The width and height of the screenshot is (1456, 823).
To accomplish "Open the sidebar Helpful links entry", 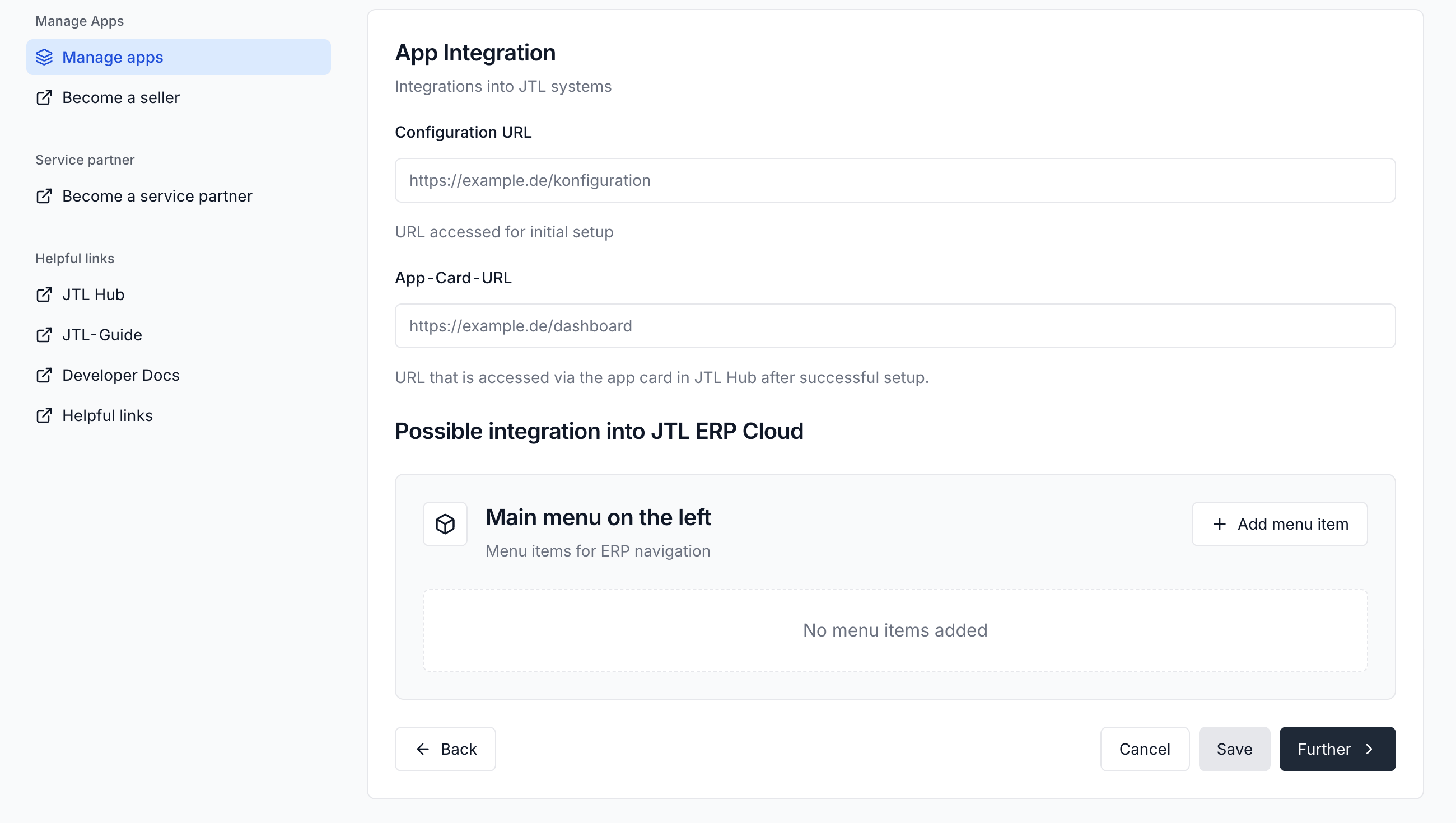I will [179, 415].
